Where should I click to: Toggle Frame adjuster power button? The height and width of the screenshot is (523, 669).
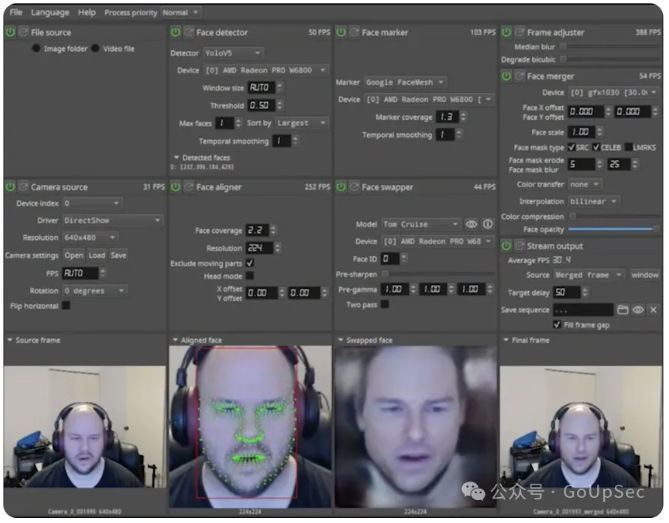[x=506, y=32]
